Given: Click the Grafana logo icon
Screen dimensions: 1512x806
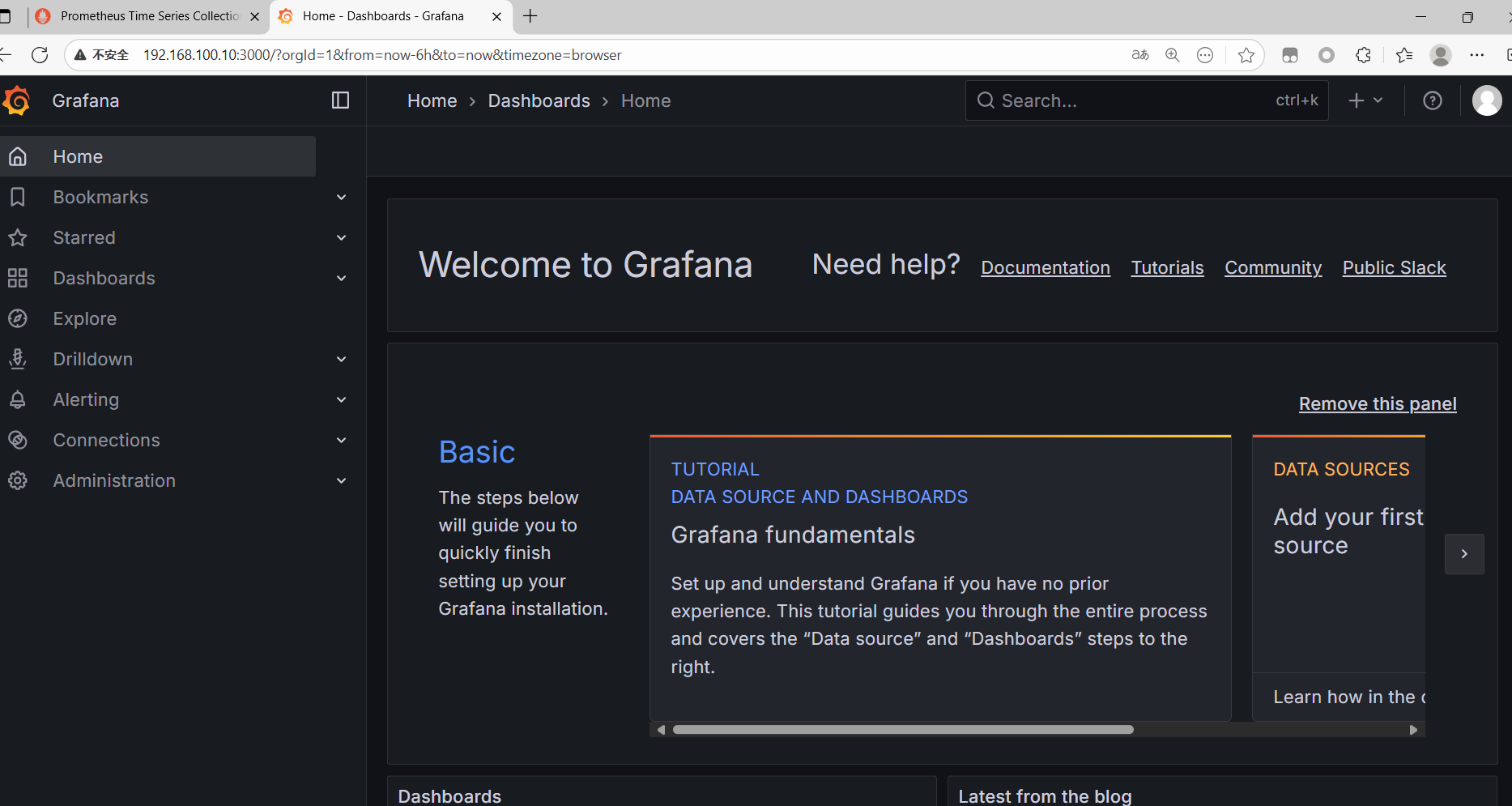Looking at the screenshot, I should pos(16,100).
